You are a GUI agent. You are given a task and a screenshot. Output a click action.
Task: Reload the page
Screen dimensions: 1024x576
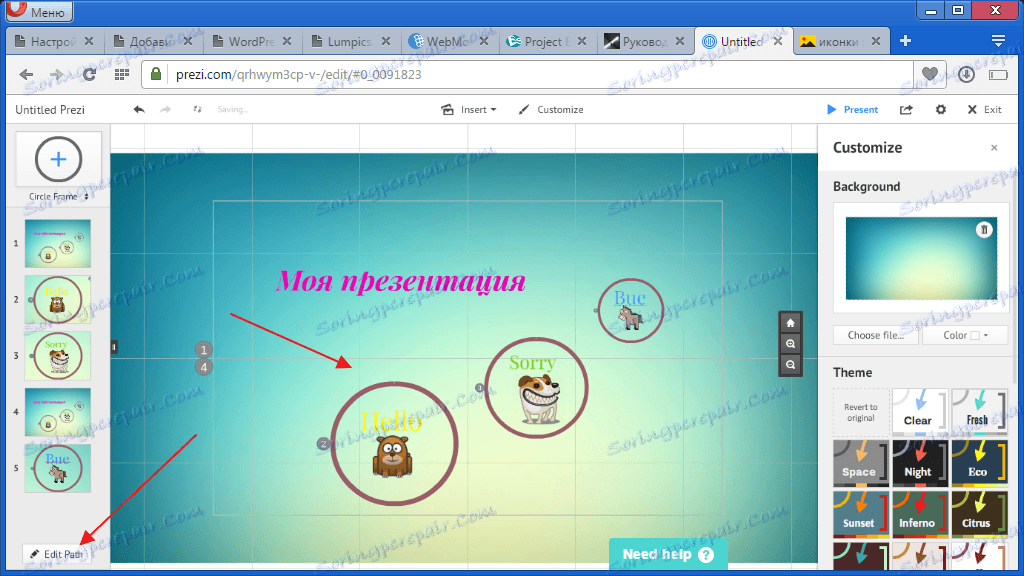point(89,74)
